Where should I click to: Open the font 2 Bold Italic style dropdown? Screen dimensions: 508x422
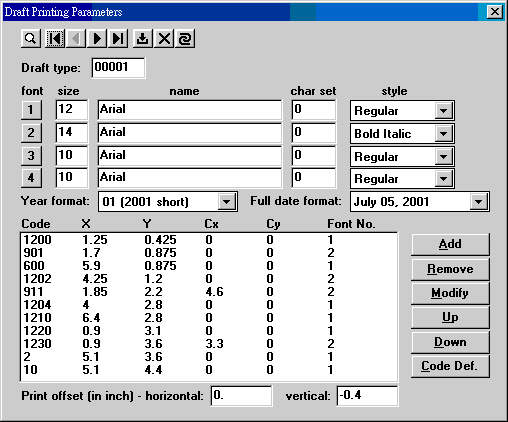pyautogui.click(x=443, y=134)
